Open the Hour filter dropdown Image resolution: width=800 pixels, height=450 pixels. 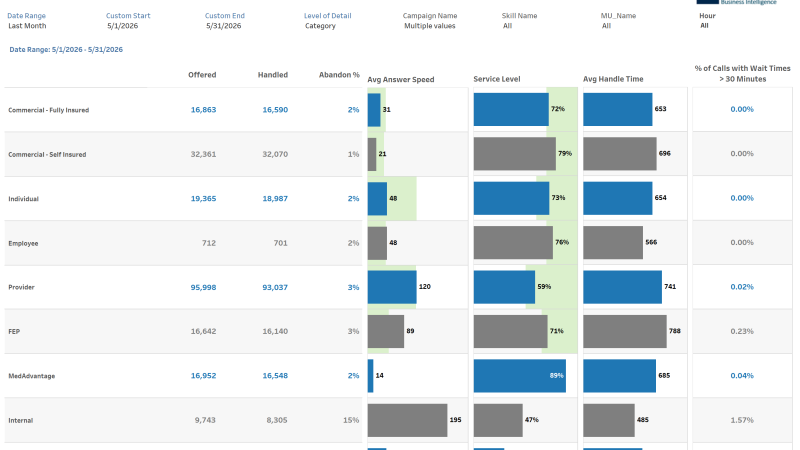[704, 26]
